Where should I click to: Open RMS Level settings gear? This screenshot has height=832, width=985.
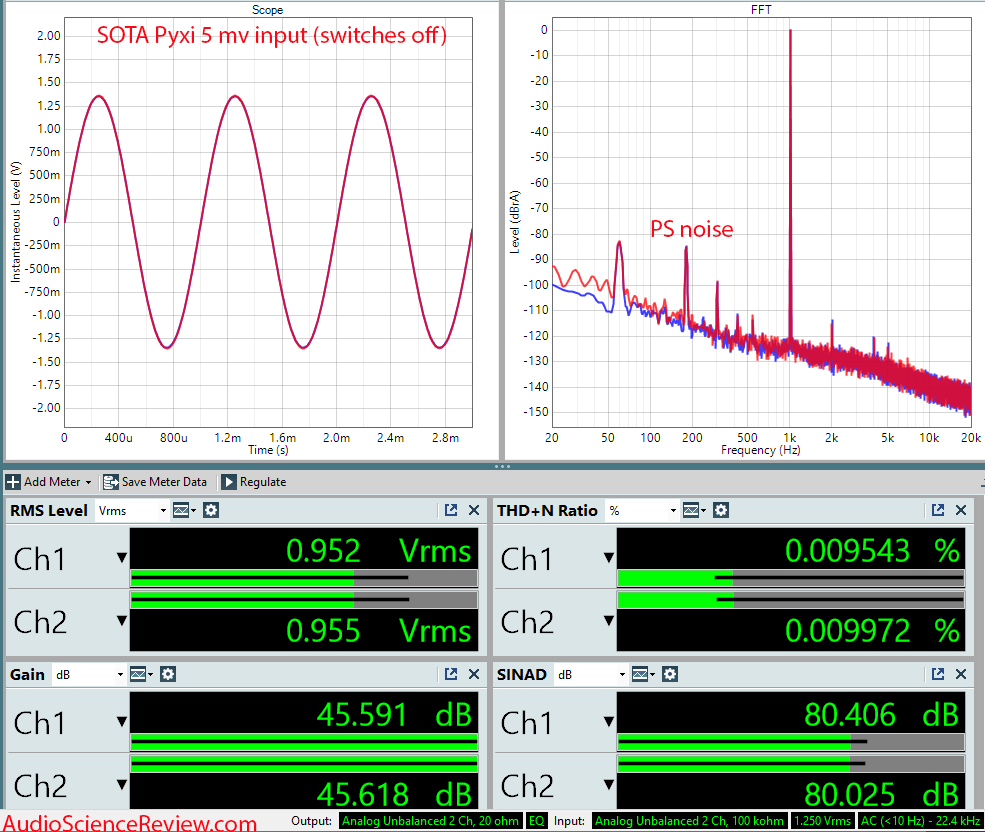(211, 510)
